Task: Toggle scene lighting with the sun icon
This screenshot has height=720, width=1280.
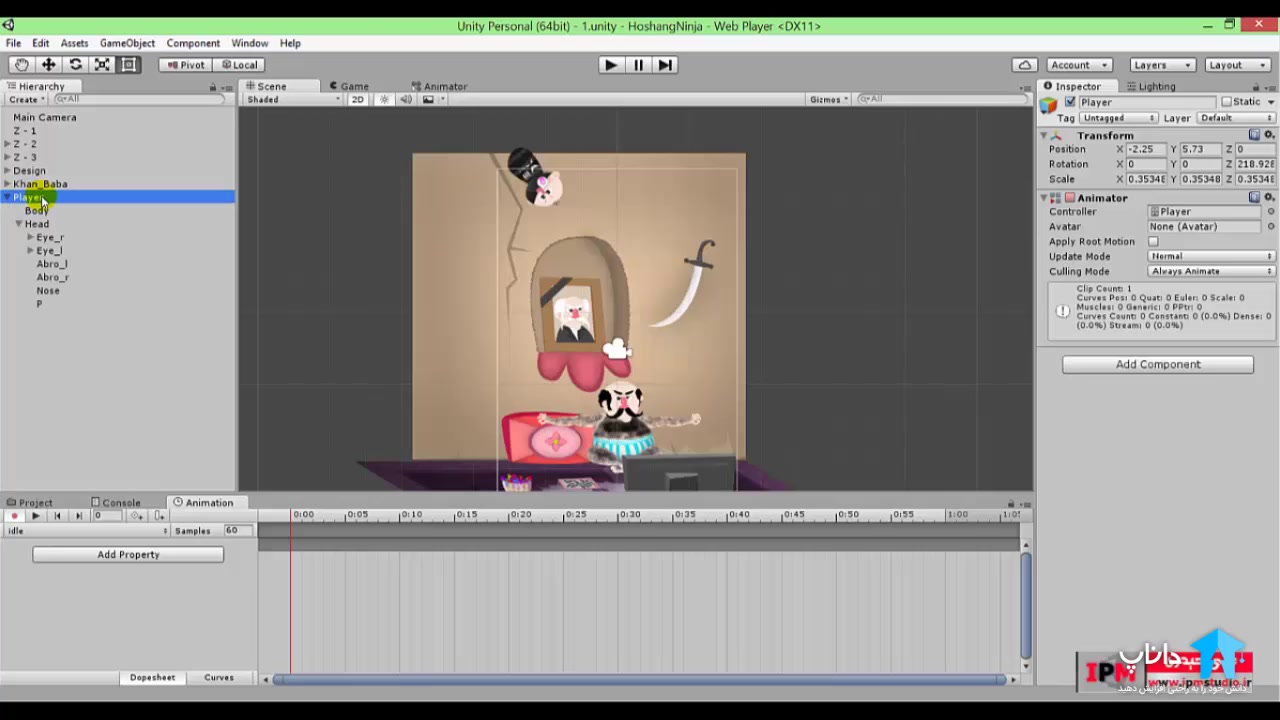Action: pyautogui.click(x=384, y=100)
